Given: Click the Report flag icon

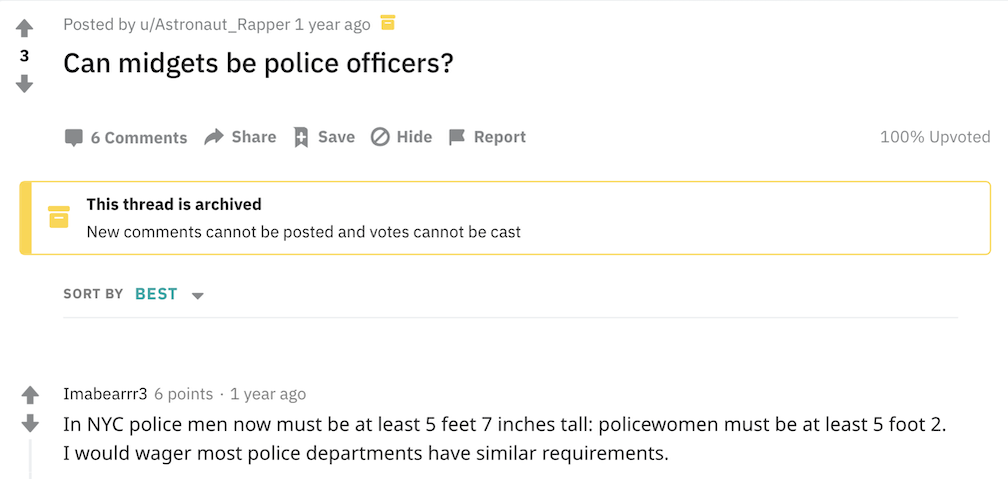Looking at the screenshot, I should click(x=457, y=137).
